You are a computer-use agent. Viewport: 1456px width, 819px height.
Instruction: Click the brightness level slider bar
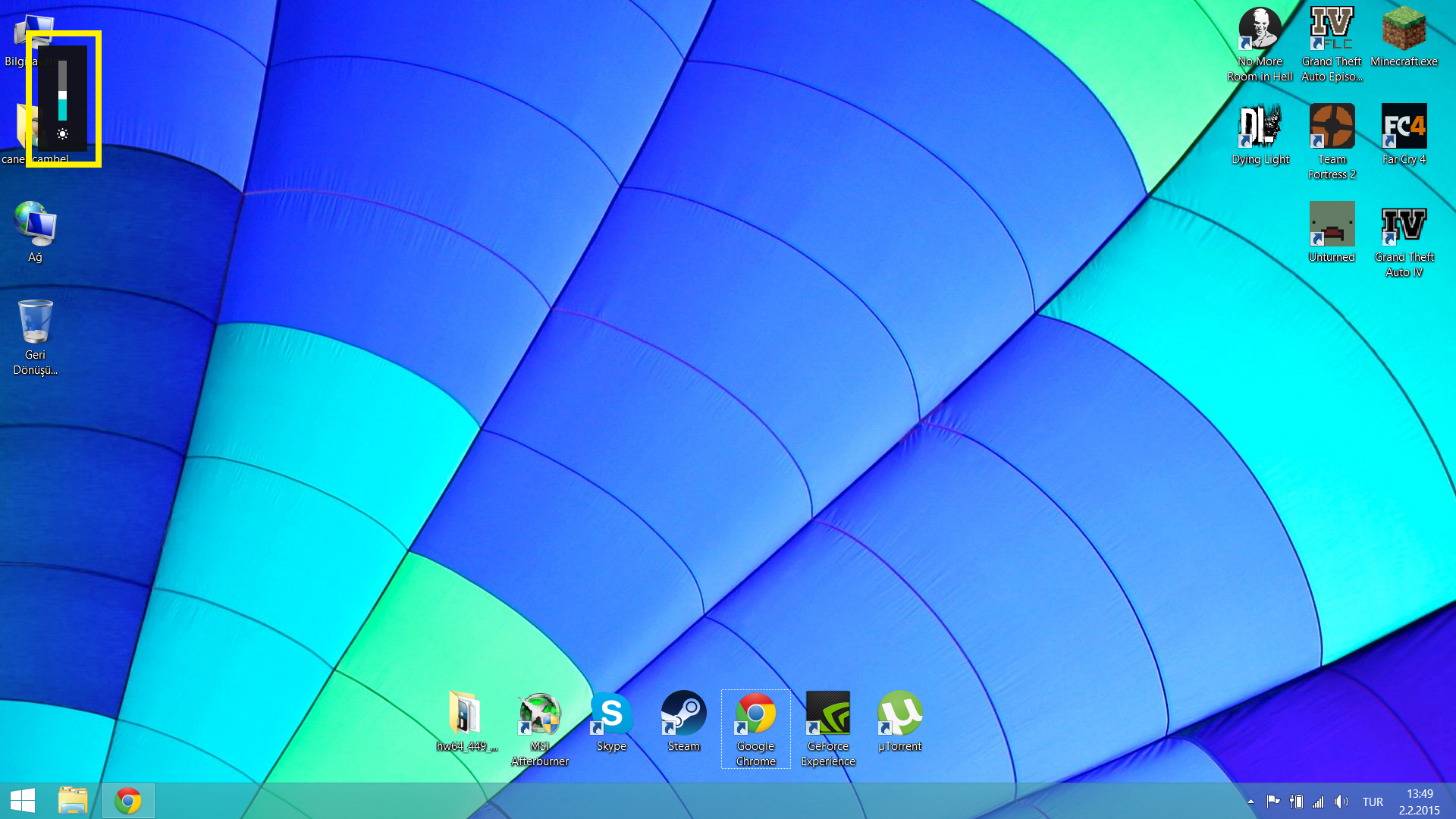coord(63,91)
